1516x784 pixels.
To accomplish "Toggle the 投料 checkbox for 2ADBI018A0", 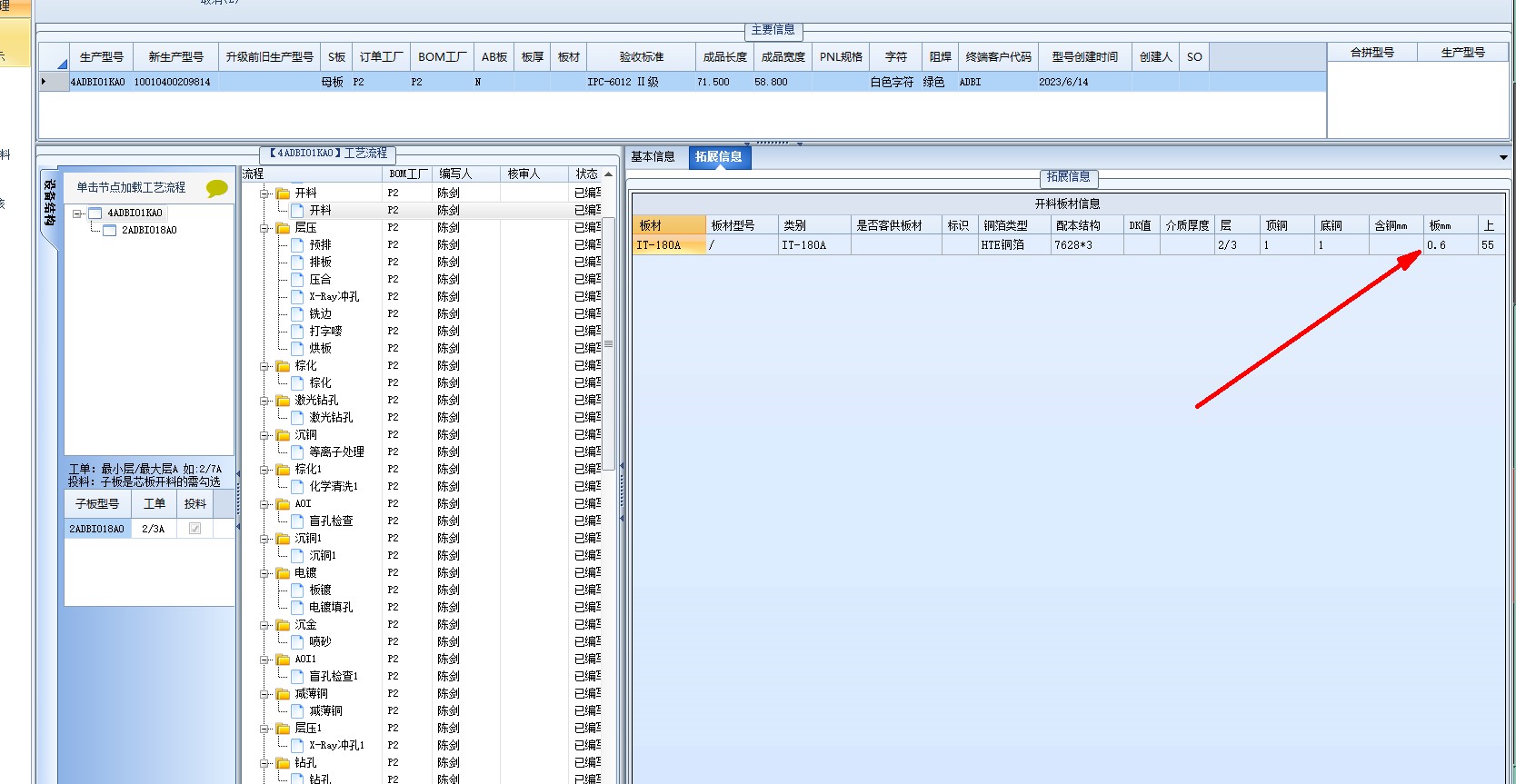I will pyautogui.click(x=194, y=529).
